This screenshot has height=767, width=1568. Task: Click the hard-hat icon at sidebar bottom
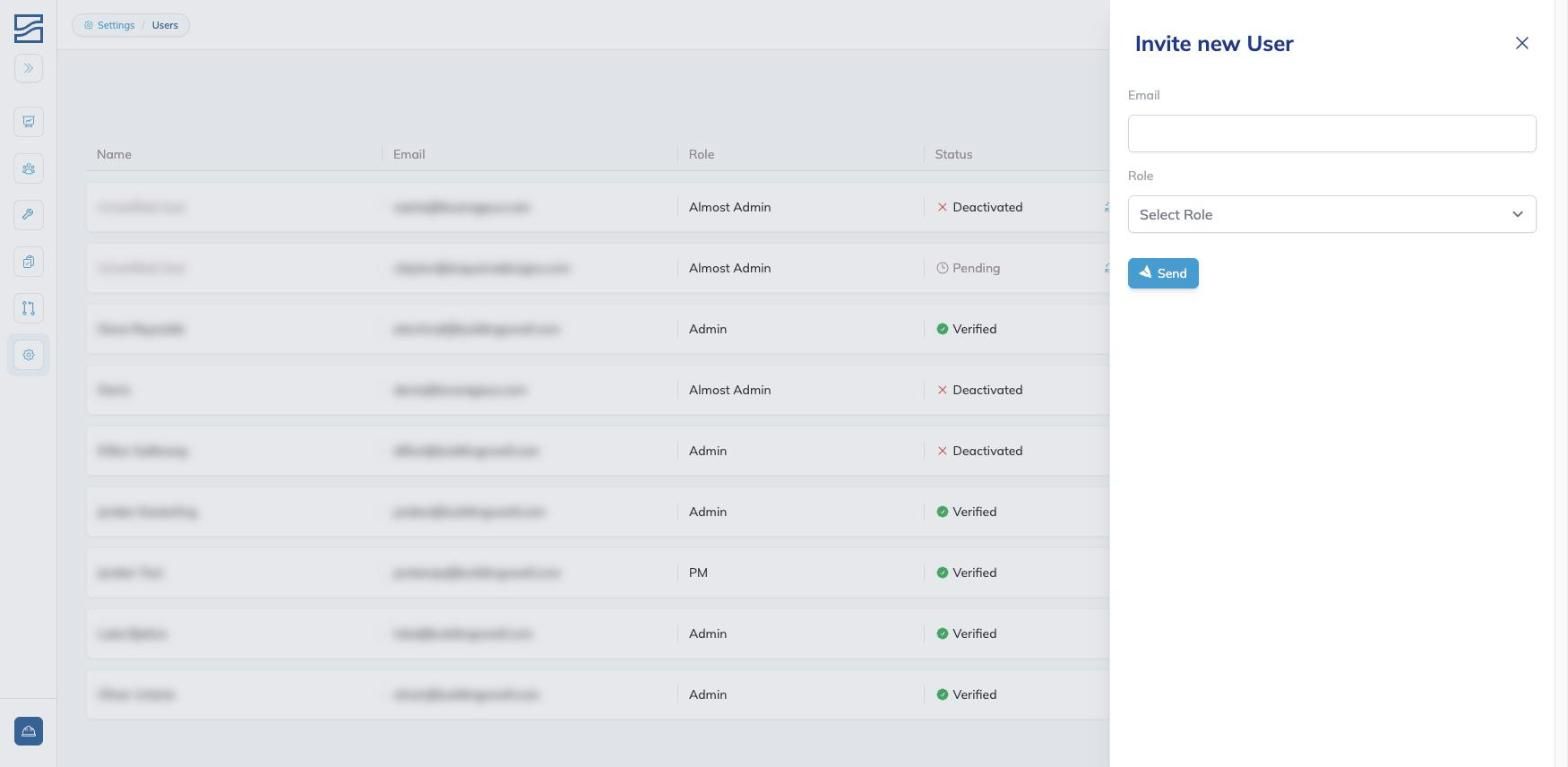click(28, 731)
